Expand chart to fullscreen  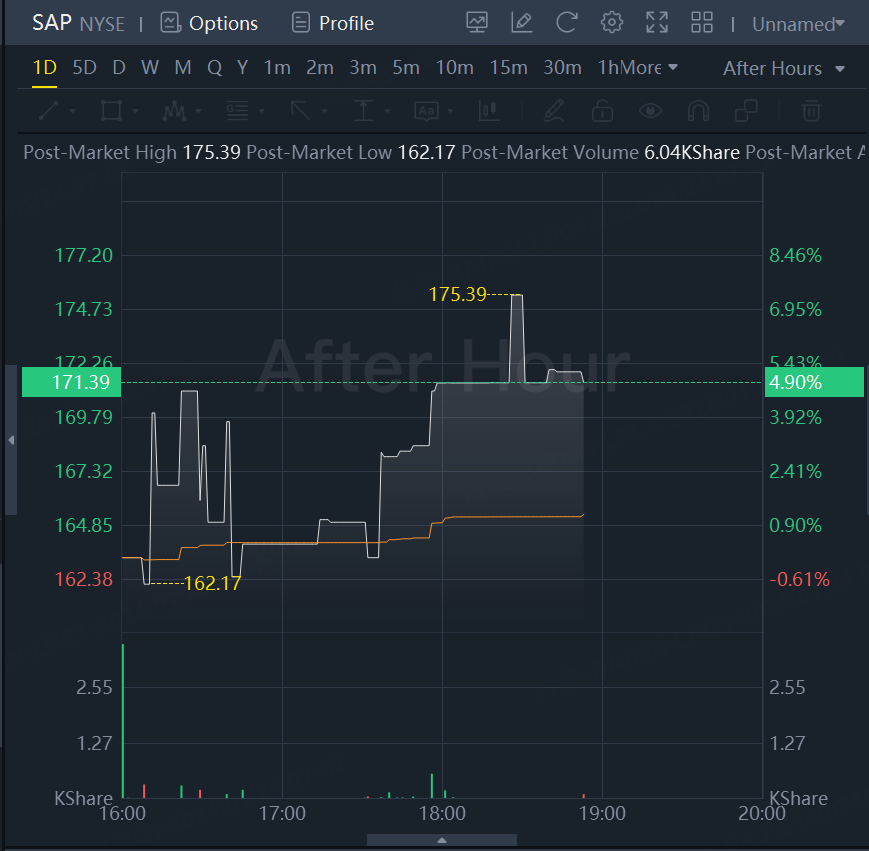657,23
